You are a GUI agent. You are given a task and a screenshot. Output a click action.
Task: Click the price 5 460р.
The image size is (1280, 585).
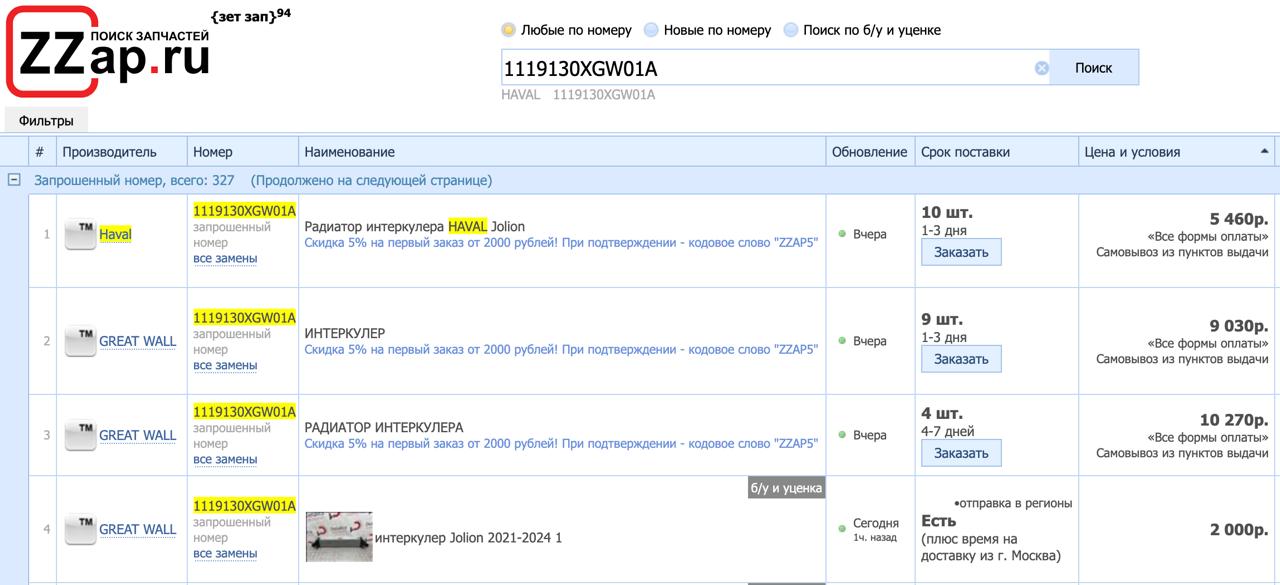point(1239,219)
